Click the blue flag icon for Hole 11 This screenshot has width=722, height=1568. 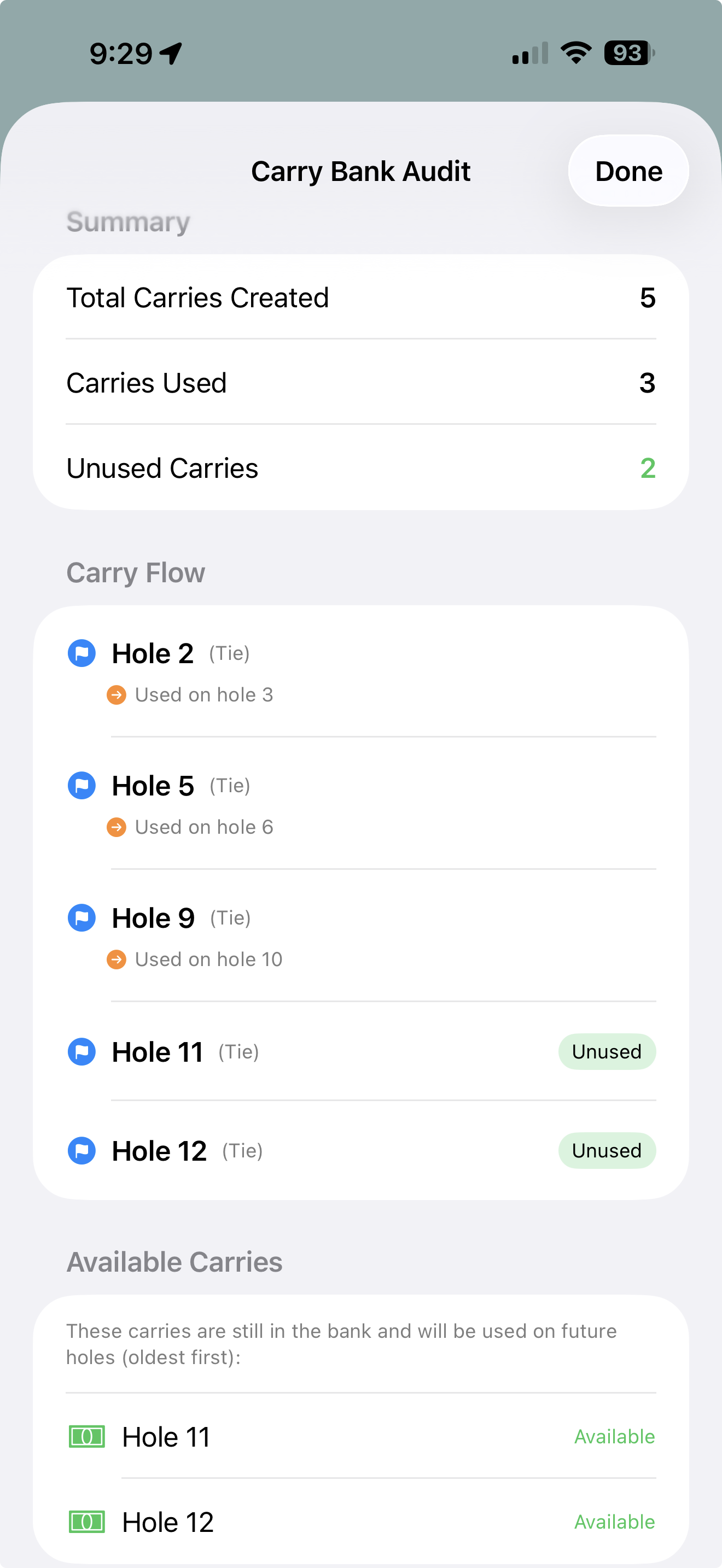coord(81,1051)
